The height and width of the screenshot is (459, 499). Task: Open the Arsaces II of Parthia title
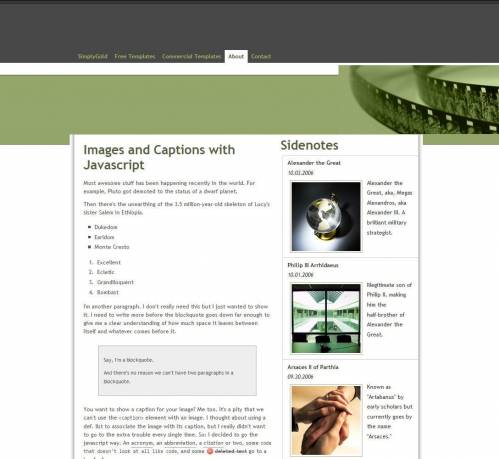[313, 367]
